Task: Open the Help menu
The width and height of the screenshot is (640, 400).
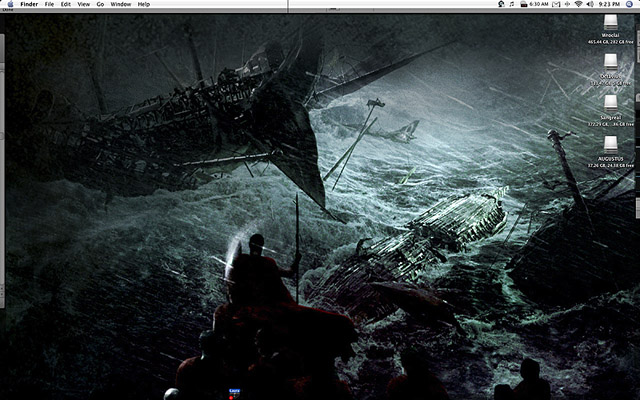Action: click(144, 4)
